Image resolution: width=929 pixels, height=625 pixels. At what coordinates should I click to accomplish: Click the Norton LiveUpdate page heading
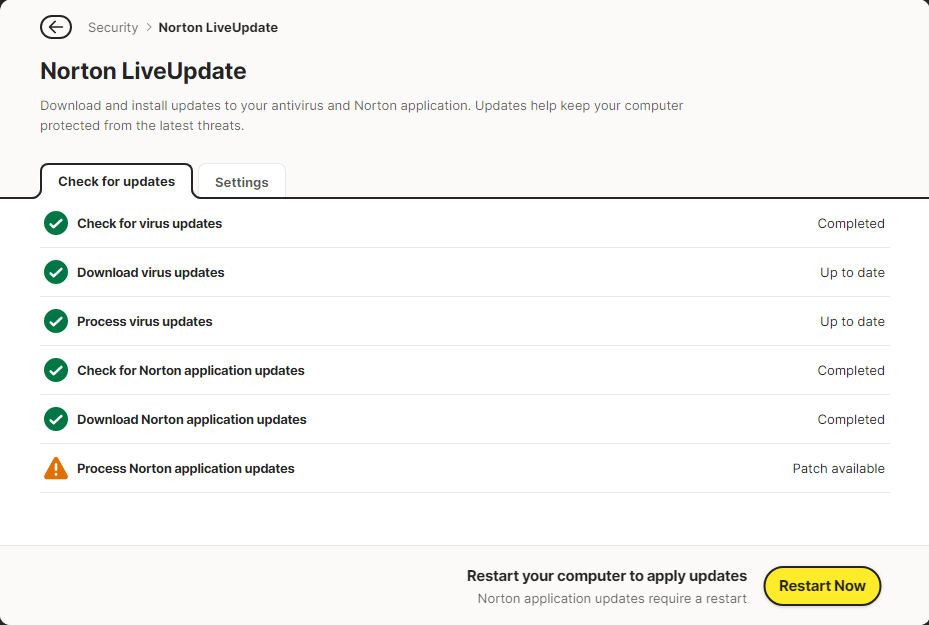tap(143, 71)
